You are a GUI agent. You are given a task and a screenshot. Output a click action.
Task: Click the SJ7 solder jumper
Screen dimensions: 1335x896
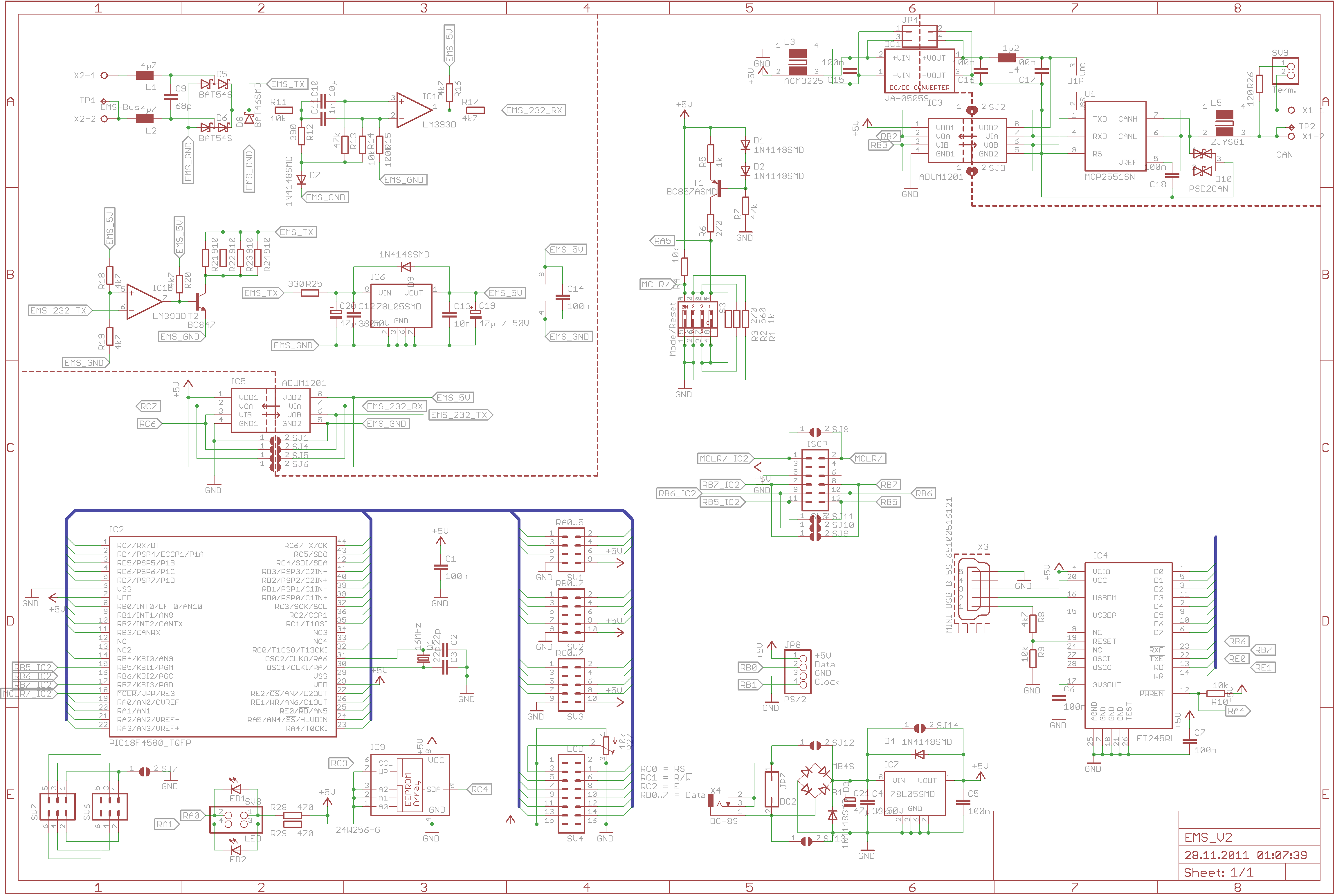tap(145, 771)
